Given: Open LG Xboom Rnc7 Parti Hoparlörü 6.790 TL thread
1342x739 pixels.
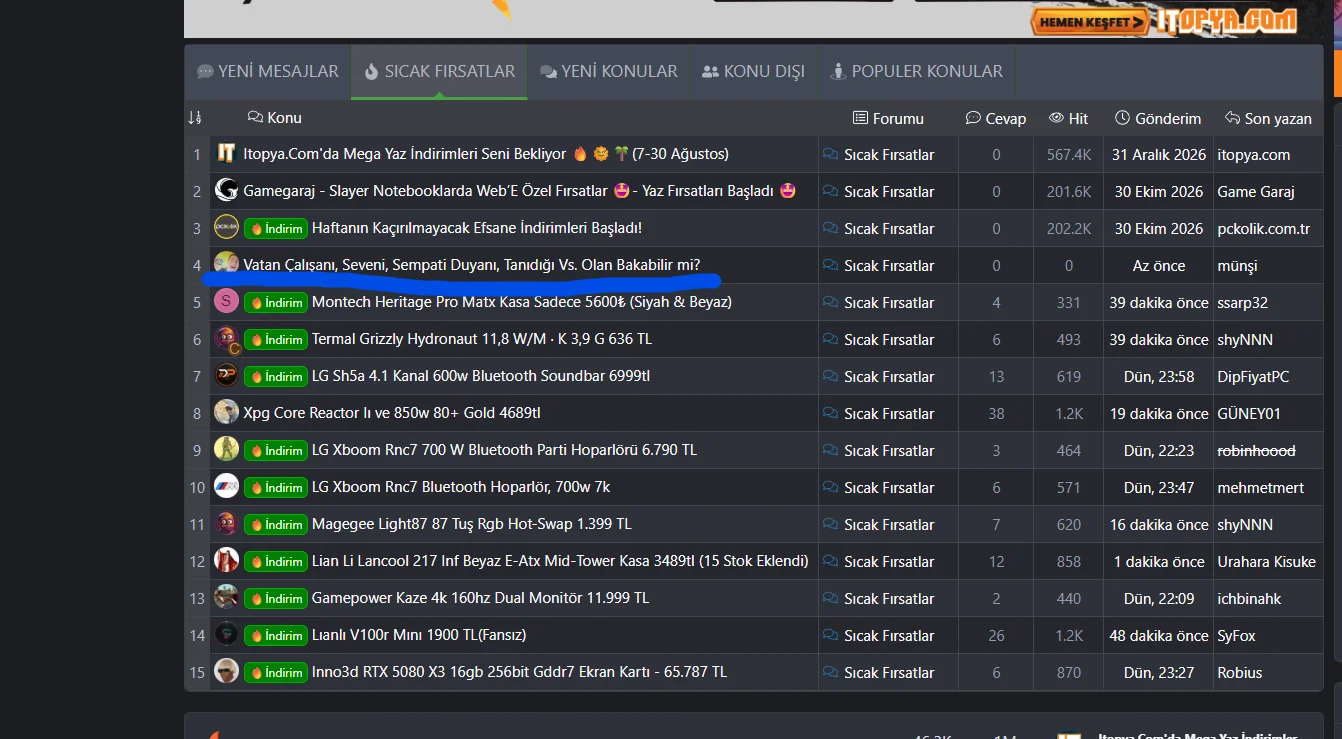Looking at the screenshot, I should pyautogui.click(x=505, y=450).
